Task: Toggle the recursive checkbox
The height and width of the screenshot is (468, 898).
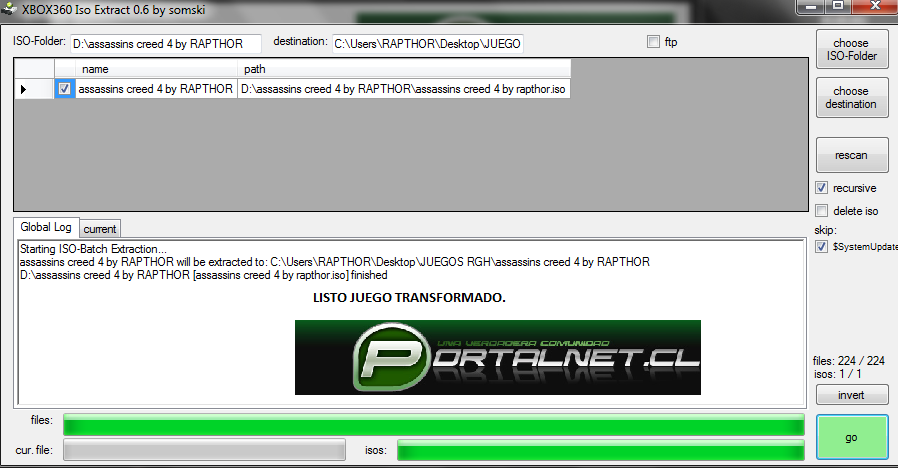Action: 821,188
